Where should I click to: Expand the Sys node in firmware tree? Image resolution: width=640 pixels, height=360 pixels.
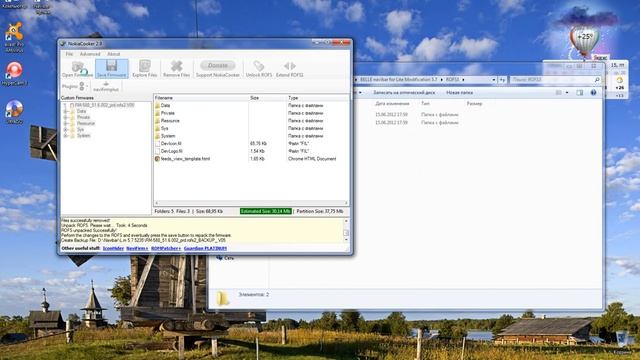pyautogui.click(x=65, y=129)
